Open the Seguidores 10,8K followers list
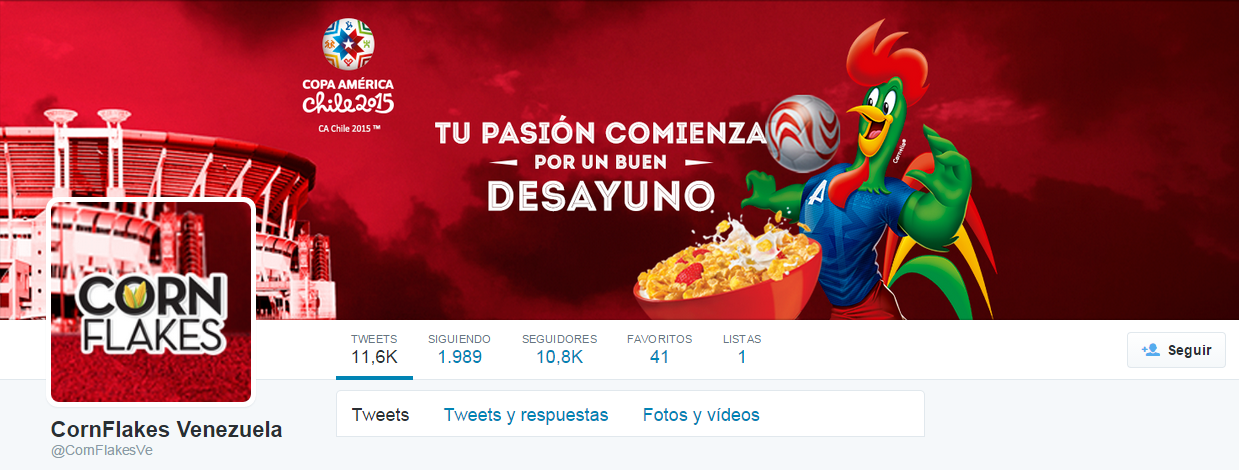Viewport: 1239px width, 470px height. click(559, 349)
